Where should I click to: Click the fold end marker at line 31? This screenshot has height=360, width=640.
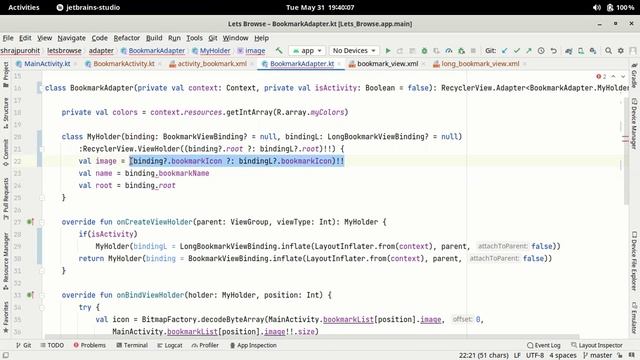[x=42, y=271]
